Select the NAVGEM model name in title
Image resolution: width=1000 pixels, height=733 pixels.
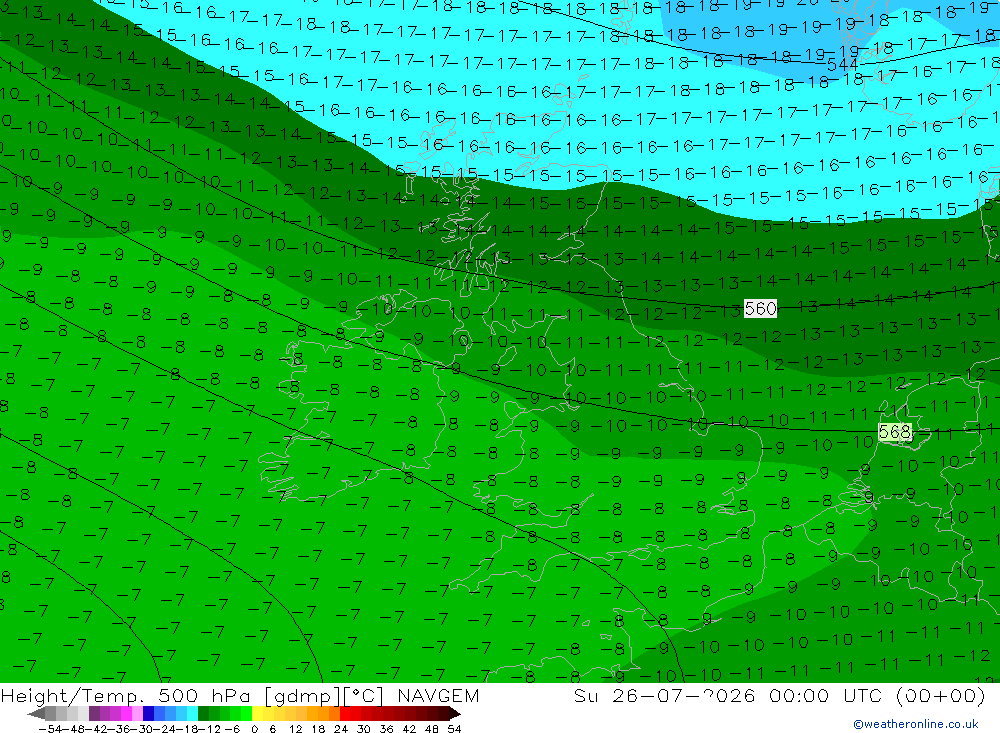pyautogui.click(x=438, y=695)
